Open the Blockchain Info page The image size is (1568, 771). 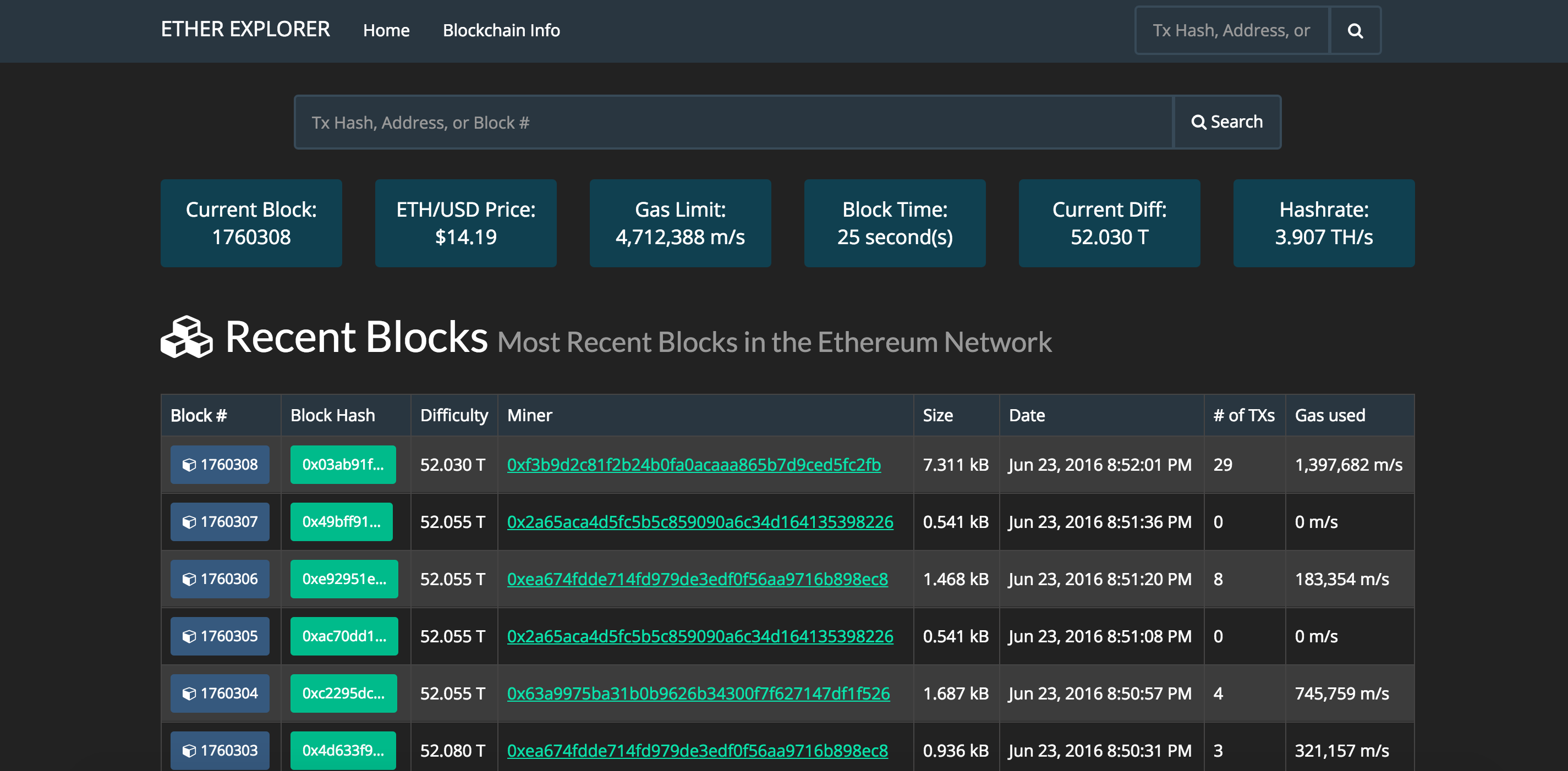click(x=502, y=30)
